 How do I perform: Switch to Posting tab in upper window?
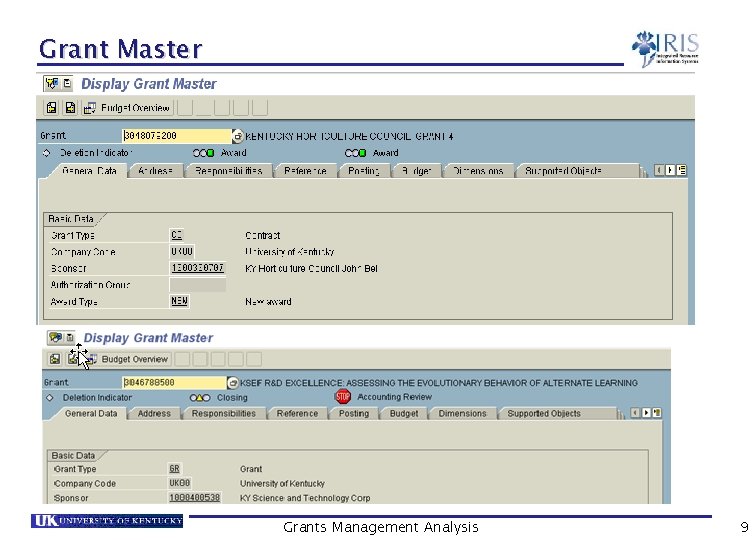coord(364,171)
